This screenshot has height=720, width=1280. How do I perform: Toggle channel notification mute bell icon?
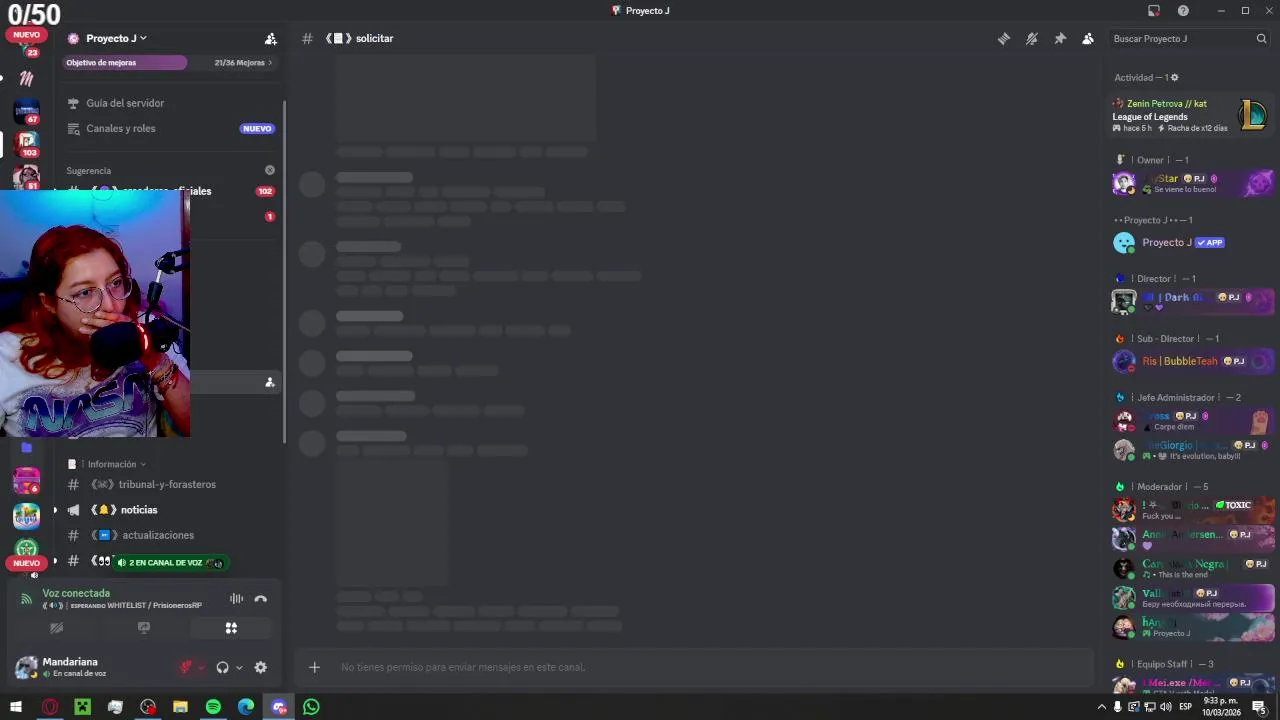1031,39
